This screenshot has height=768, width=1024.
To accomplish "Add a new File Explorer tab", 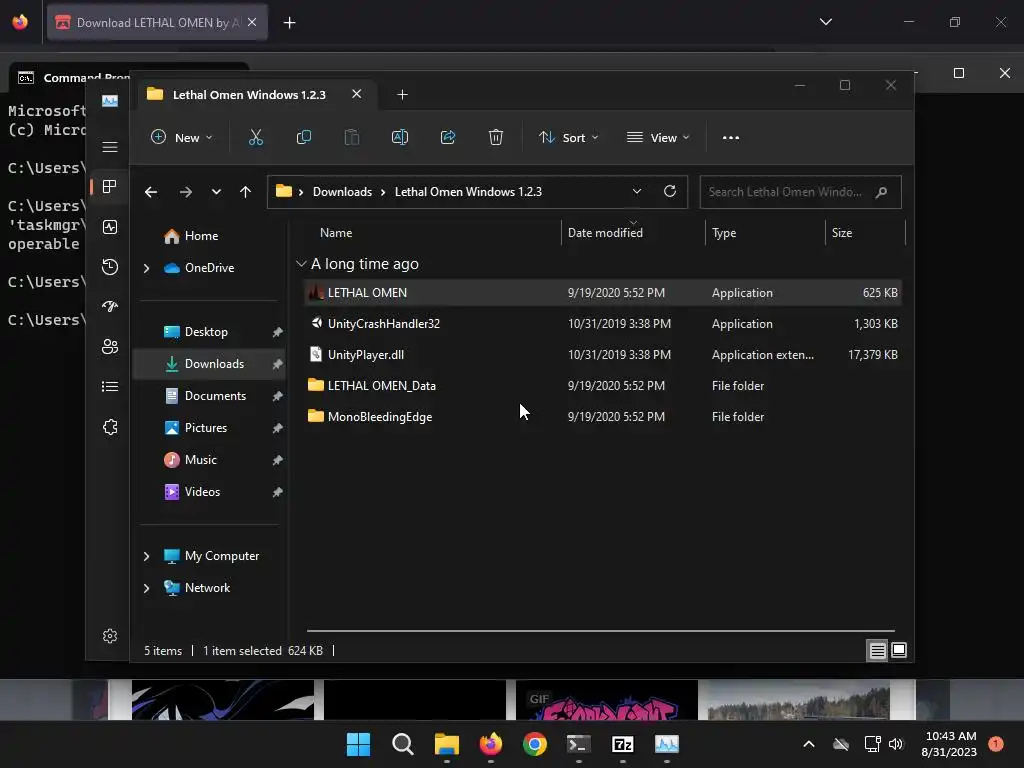I will 402,95.
